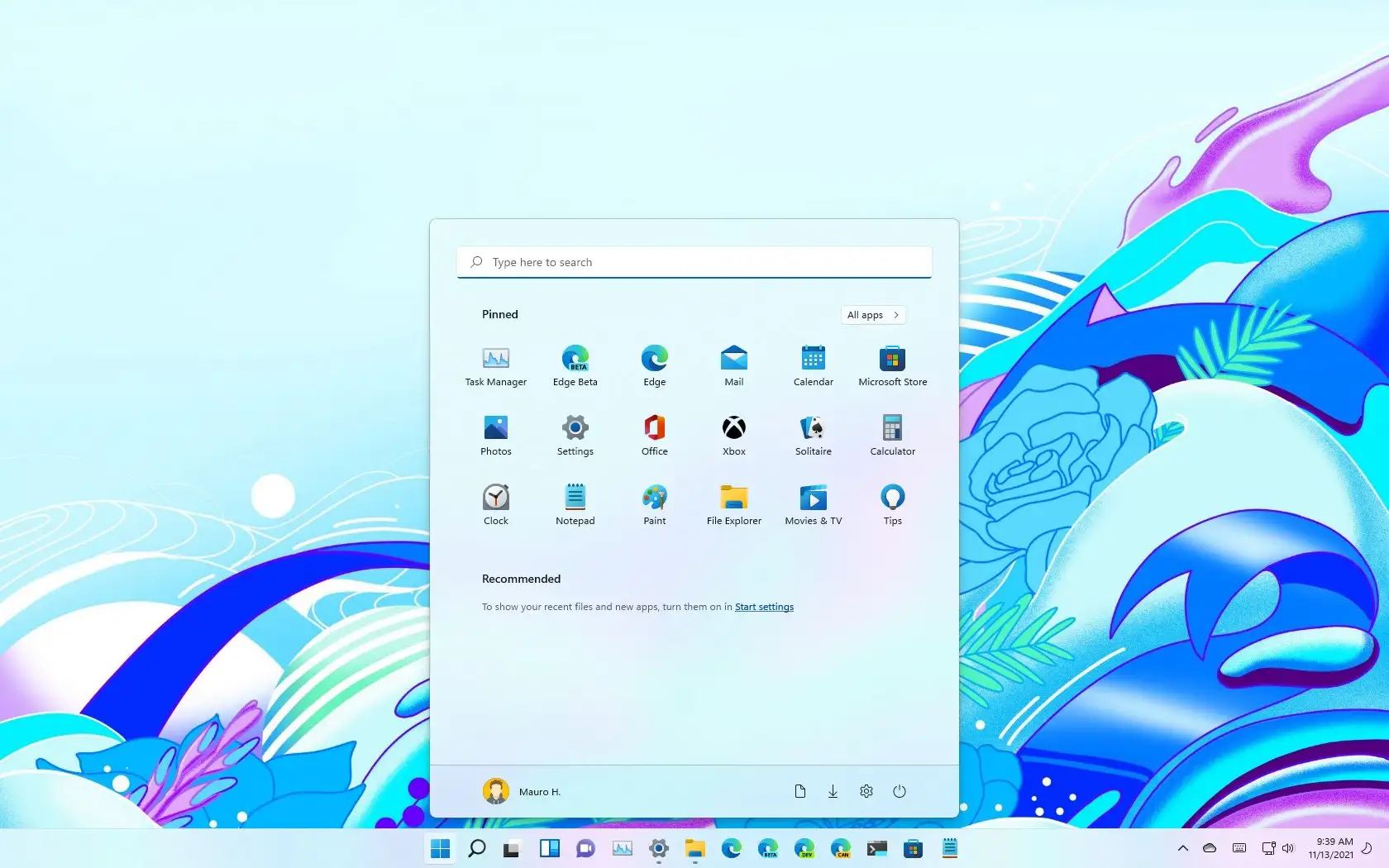Expand the All apps list
Image resolution: width=1389 pixels, height=868 pixels.
(873, 315)
